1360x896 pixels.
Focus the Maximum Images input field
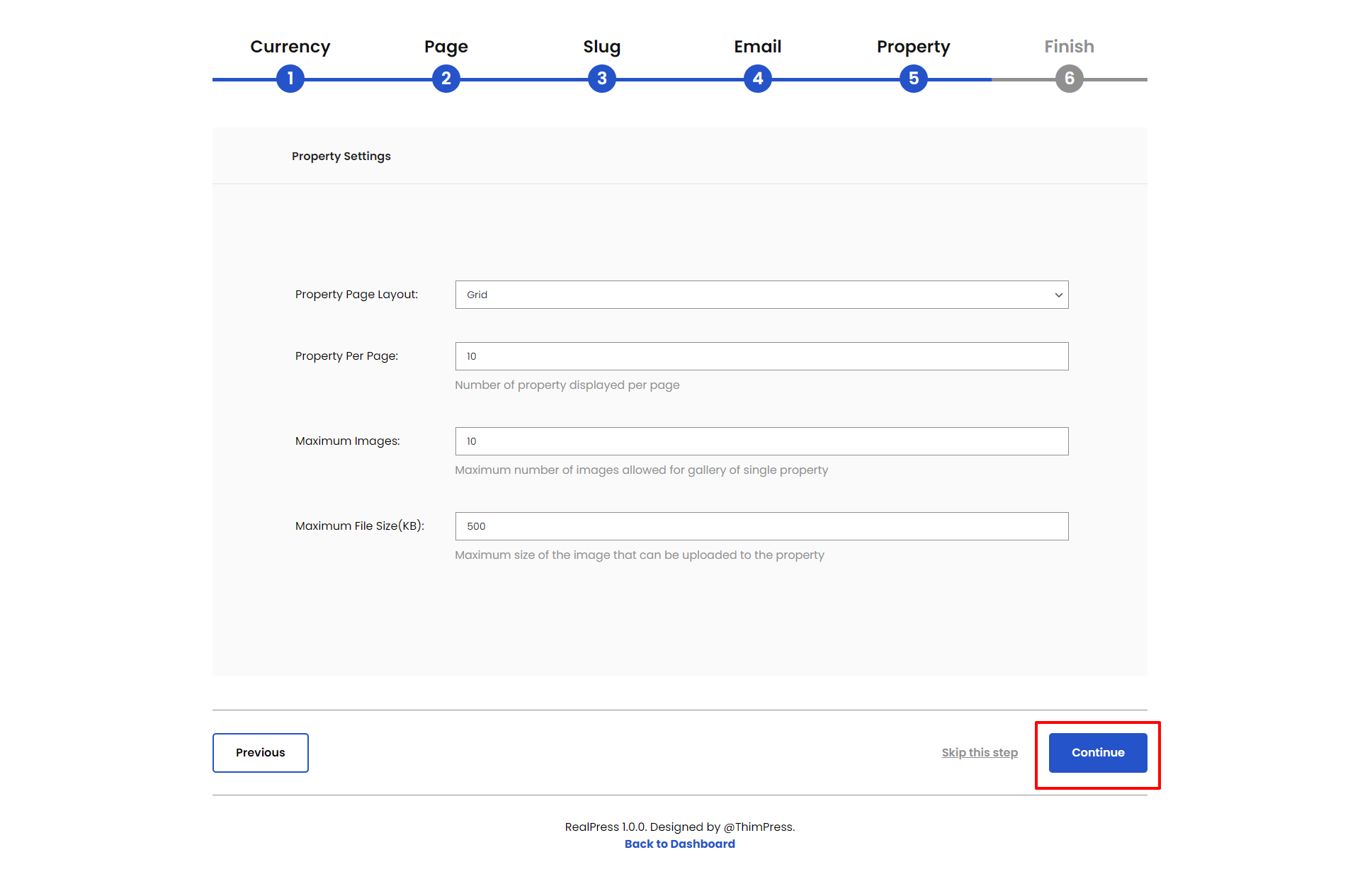761,441
